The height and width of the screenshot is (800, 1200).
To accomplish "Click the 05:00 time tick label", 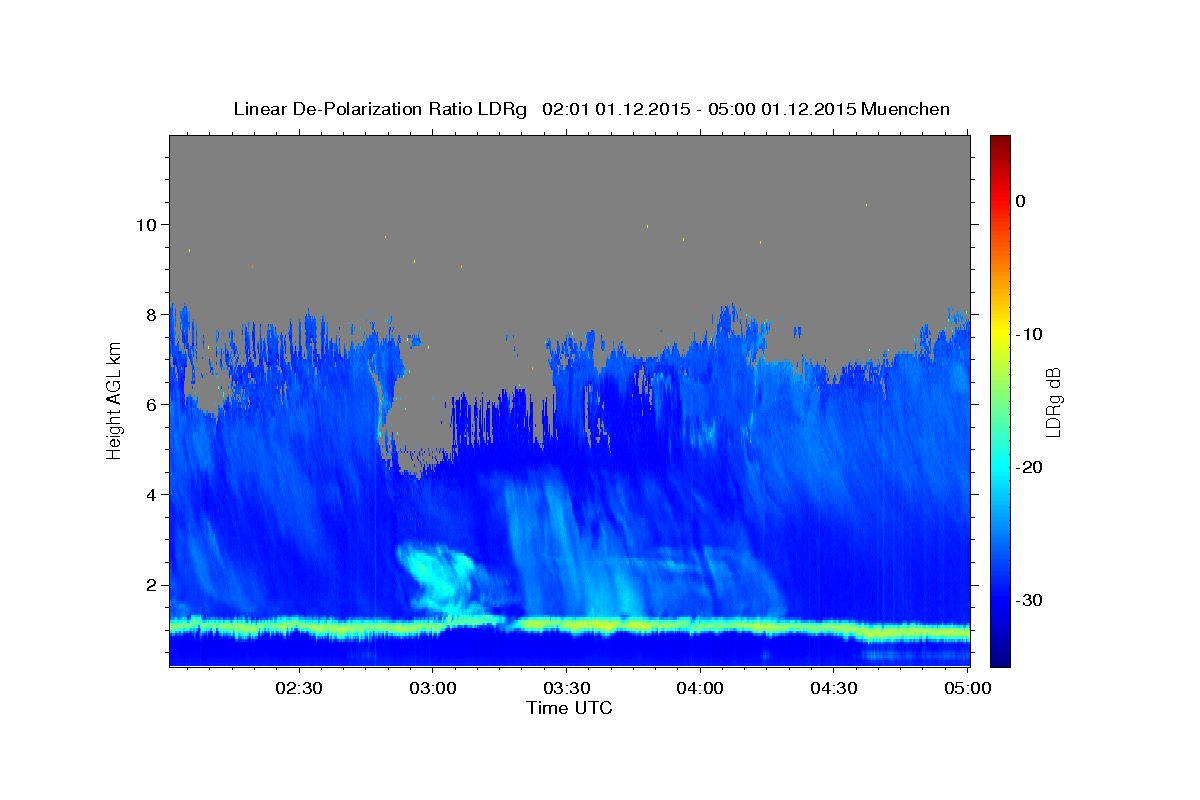I will click(x=967, y=689).
